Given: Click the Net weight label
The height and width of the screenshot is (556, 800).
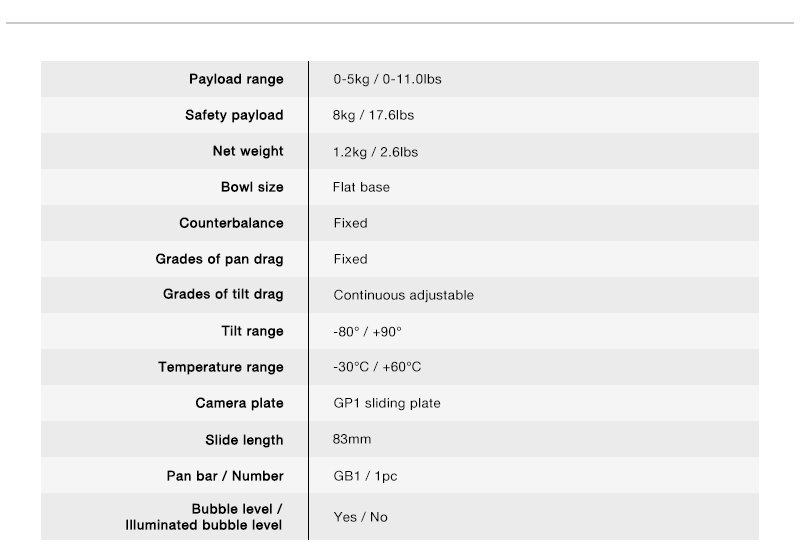Looking at the screenshot, I should (248, 151).
